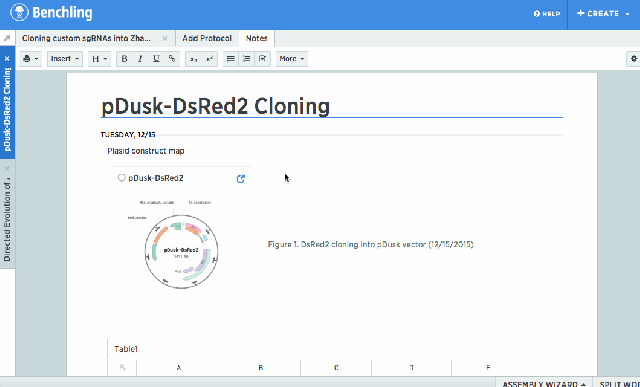640x387 pixels.
Task: Close the Directed Evolution side tab
Action: pyautogui.click(x=7, y=168)
